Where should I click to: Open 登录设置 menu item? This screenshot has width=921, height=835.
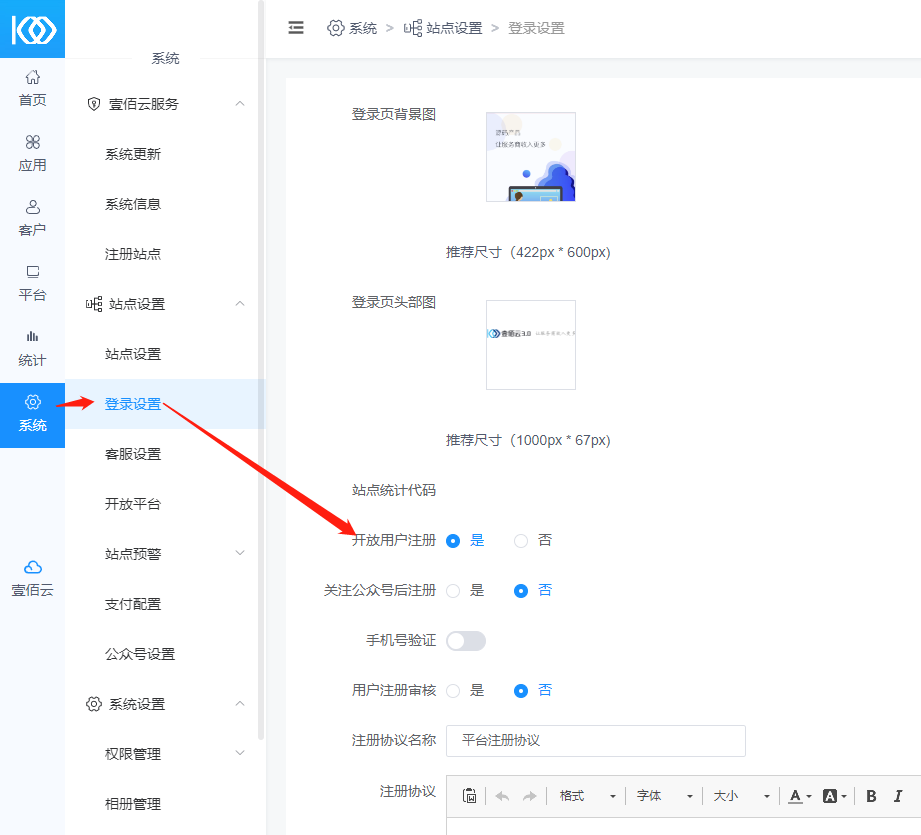(133, 404)
